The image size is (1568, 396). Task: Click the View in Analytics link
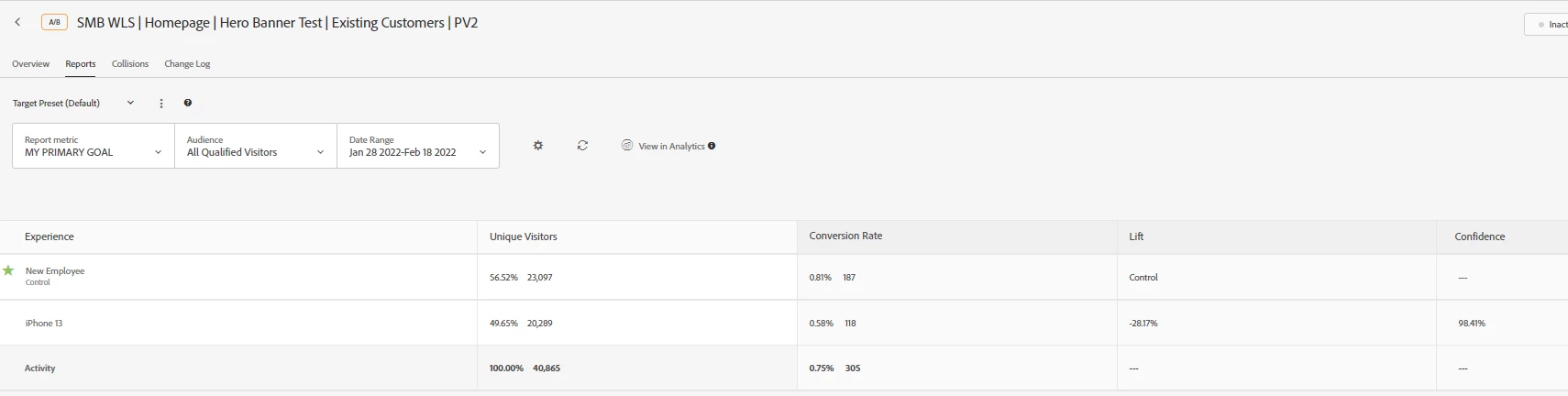click(x=670, y=146)
